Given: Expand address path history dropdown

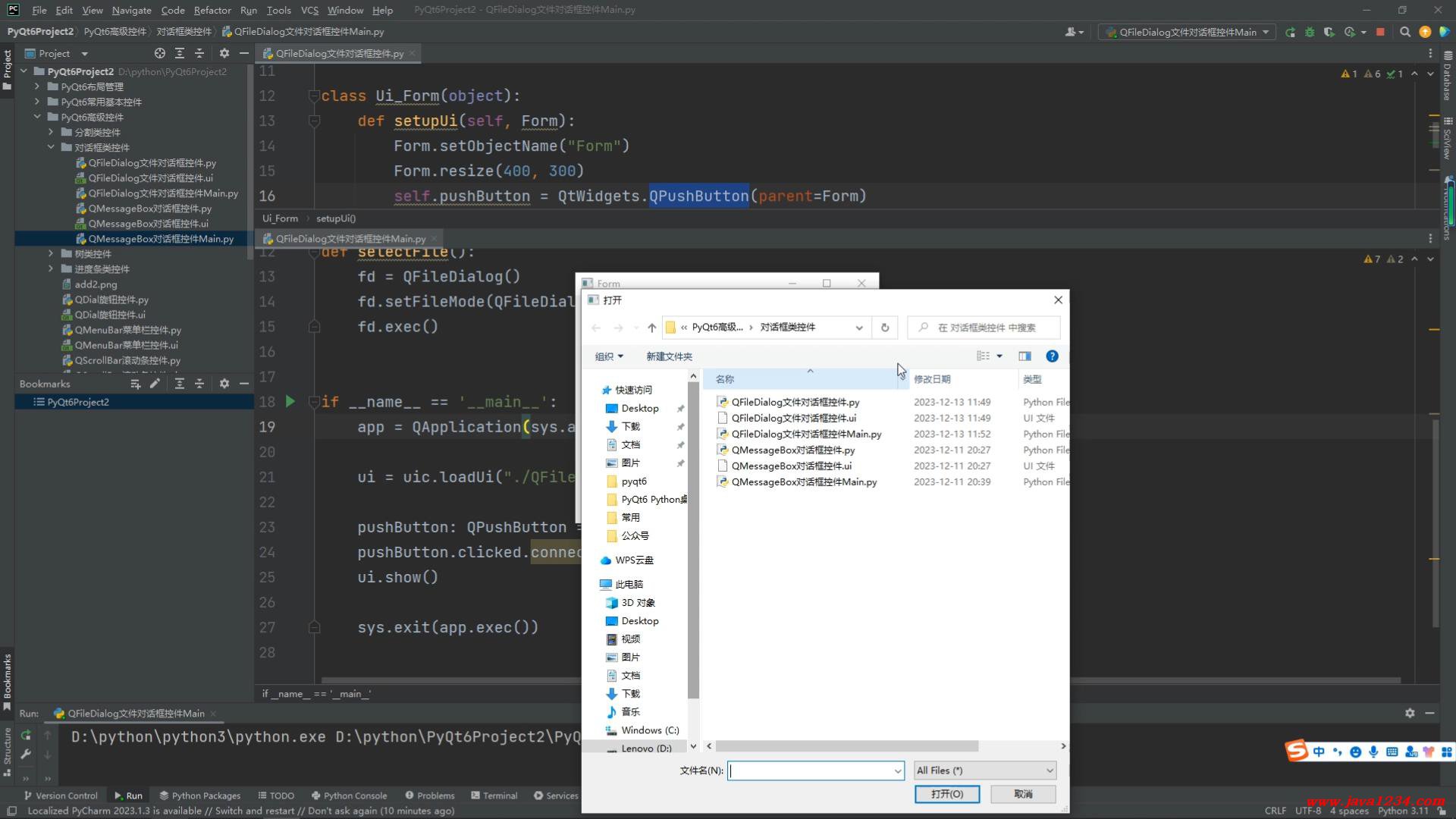Looking at the screenshot, I should click(858, 328).
